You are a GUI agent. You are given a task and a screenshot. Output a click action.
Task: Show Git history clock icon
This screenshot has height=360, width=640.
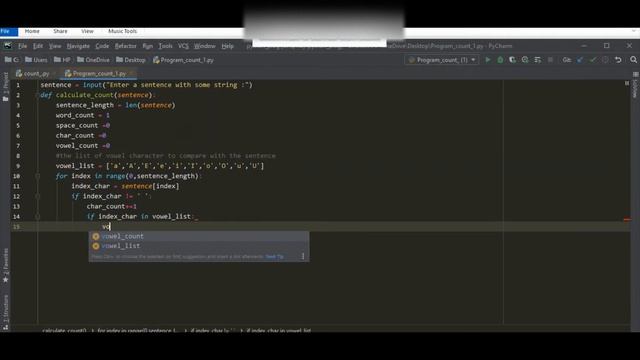tap(605, 60)
